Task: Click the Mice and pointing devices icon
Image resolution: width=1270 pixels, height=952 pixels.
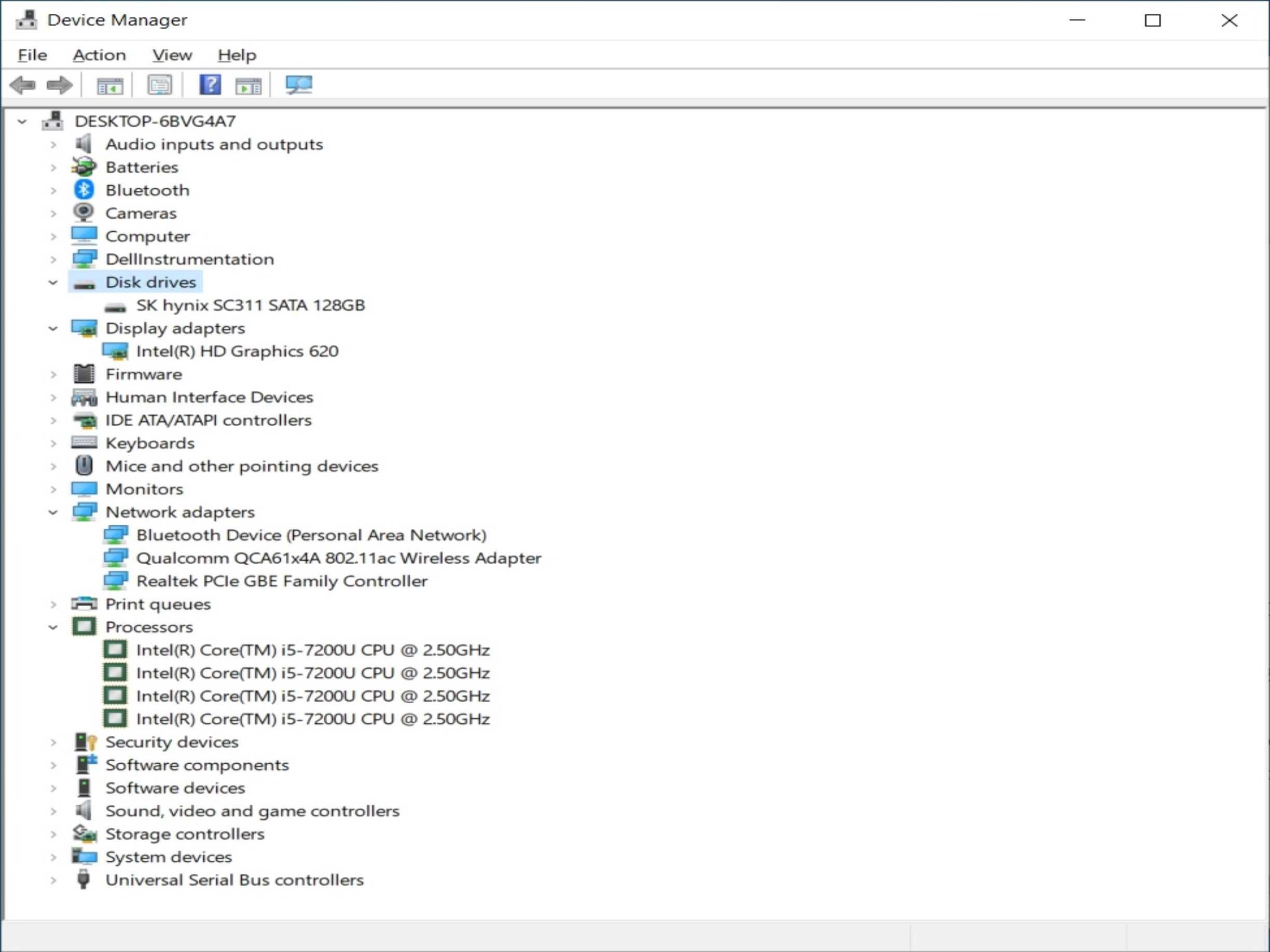Action: (x=84, y=466)
